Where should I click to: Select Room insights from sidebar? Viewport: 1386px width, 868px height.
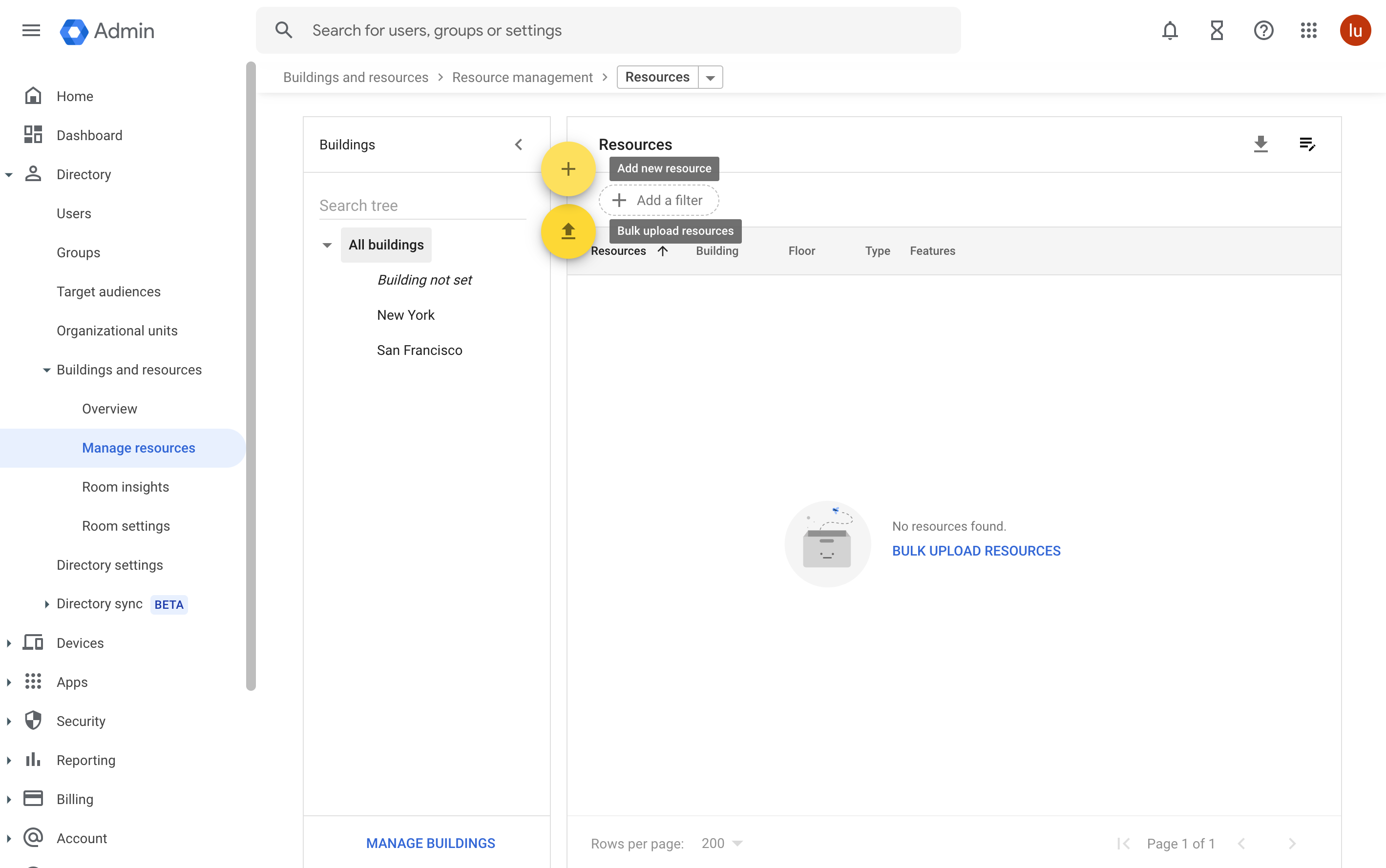126,487
